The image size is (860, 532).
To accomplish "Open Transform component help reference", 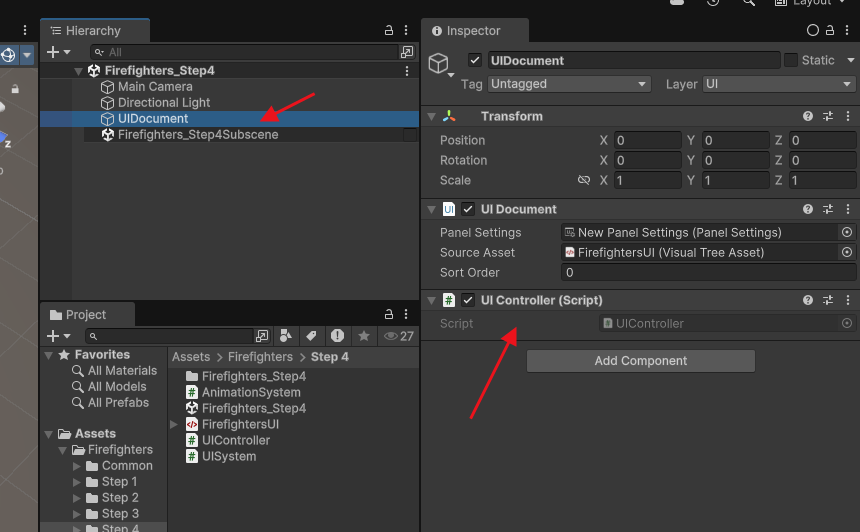I will [808, 116].
